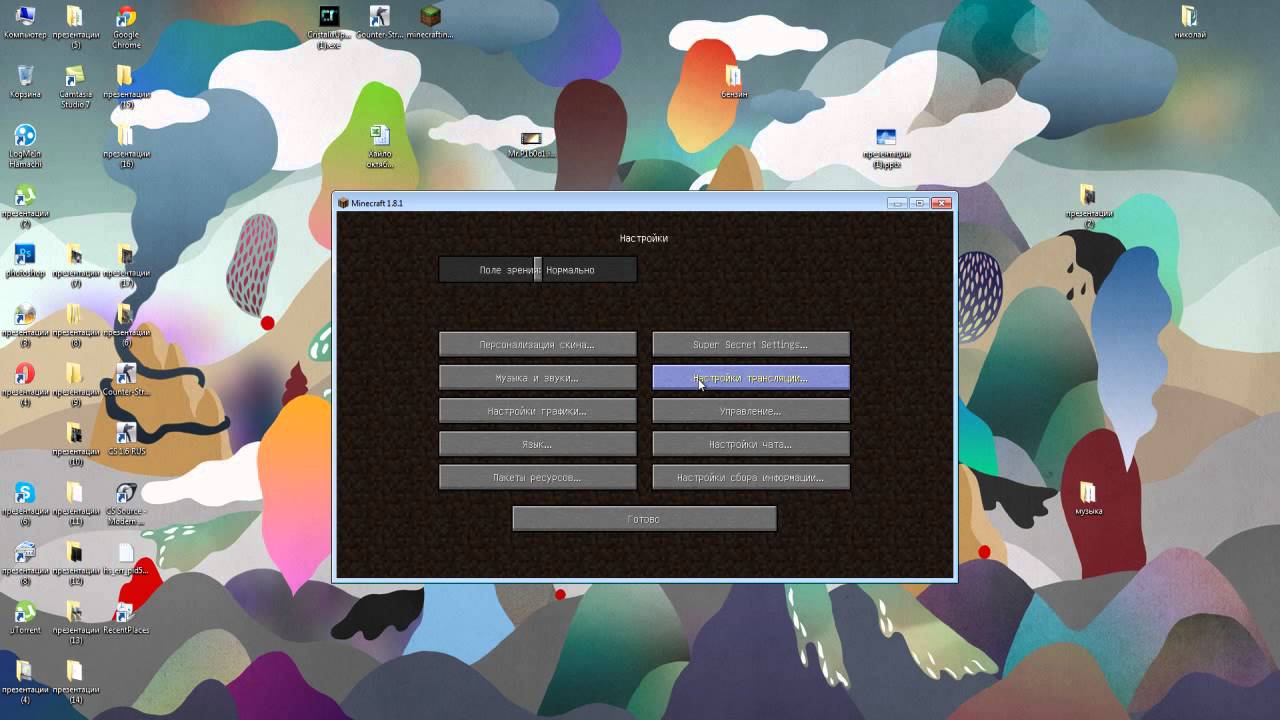This screenshot has height=720, width=1280.
Task: Select the презентации (17) folder
Action: coord(126,265)
